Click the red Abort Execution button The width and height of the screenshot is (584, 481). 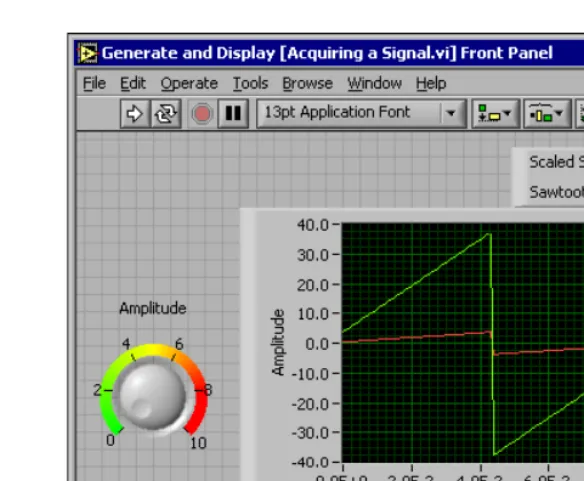(202, 114)
